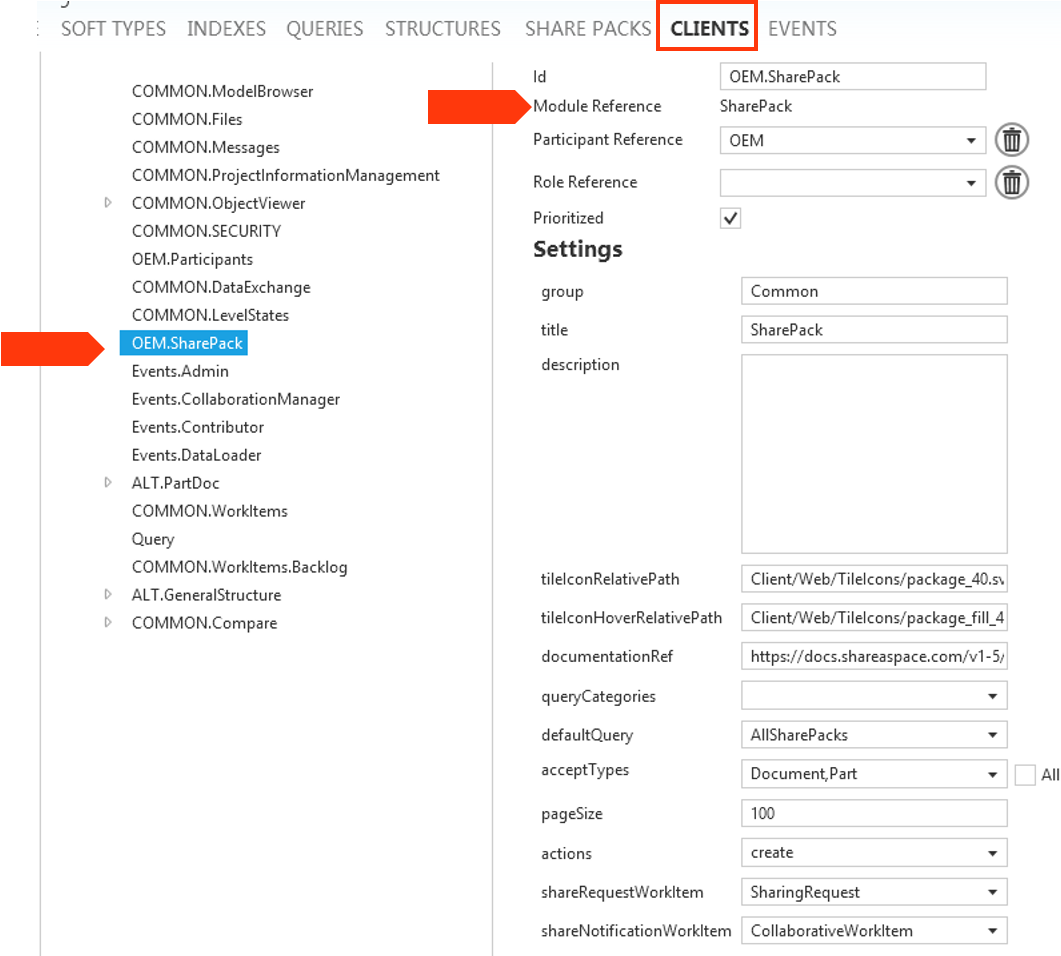The image size is (1061, 956).
Task: Expand the ALT.PartDoc tree node
Action: pos(108,483)
